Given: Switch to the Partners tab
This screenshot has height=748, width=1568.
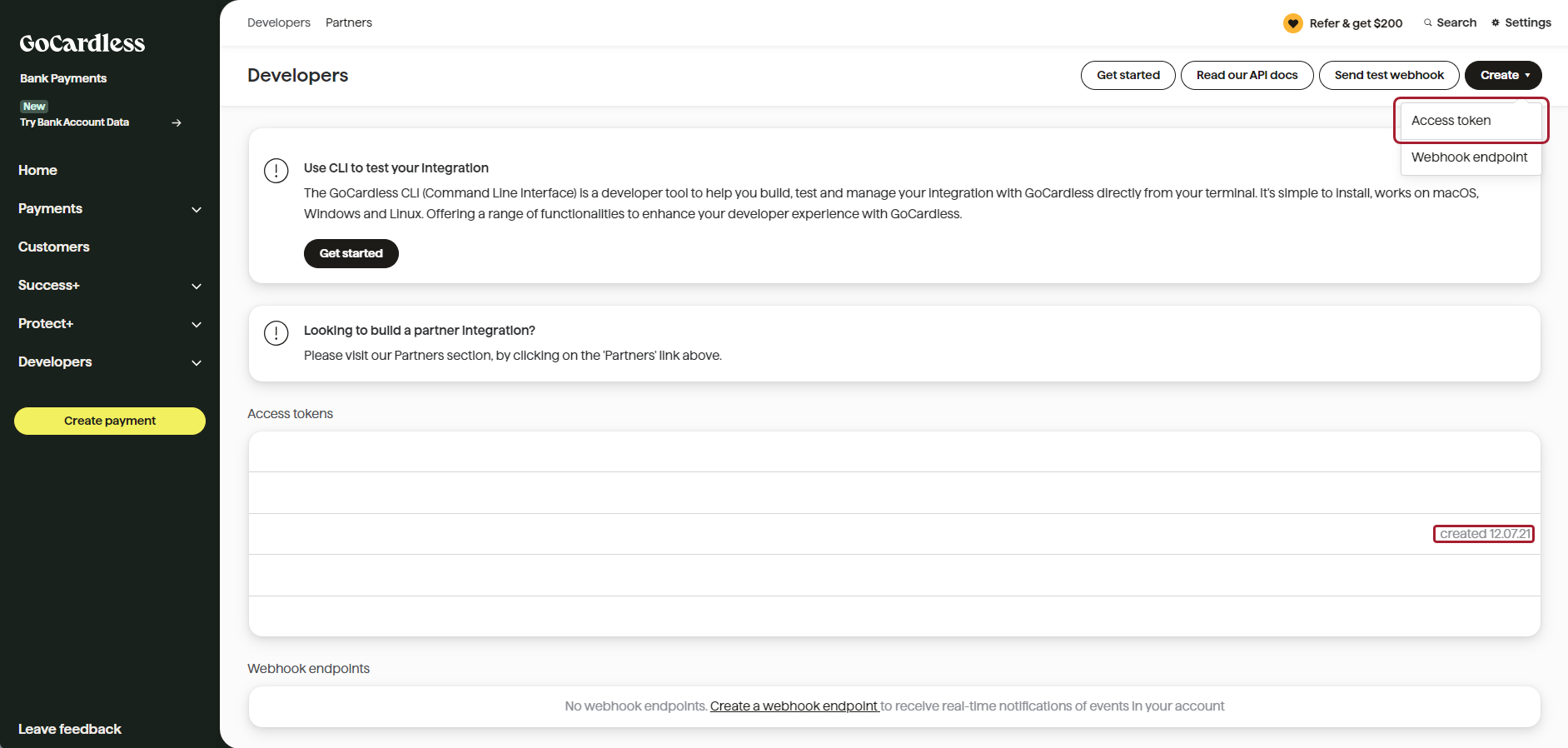Looking at the screenshot, I should 348,22.
